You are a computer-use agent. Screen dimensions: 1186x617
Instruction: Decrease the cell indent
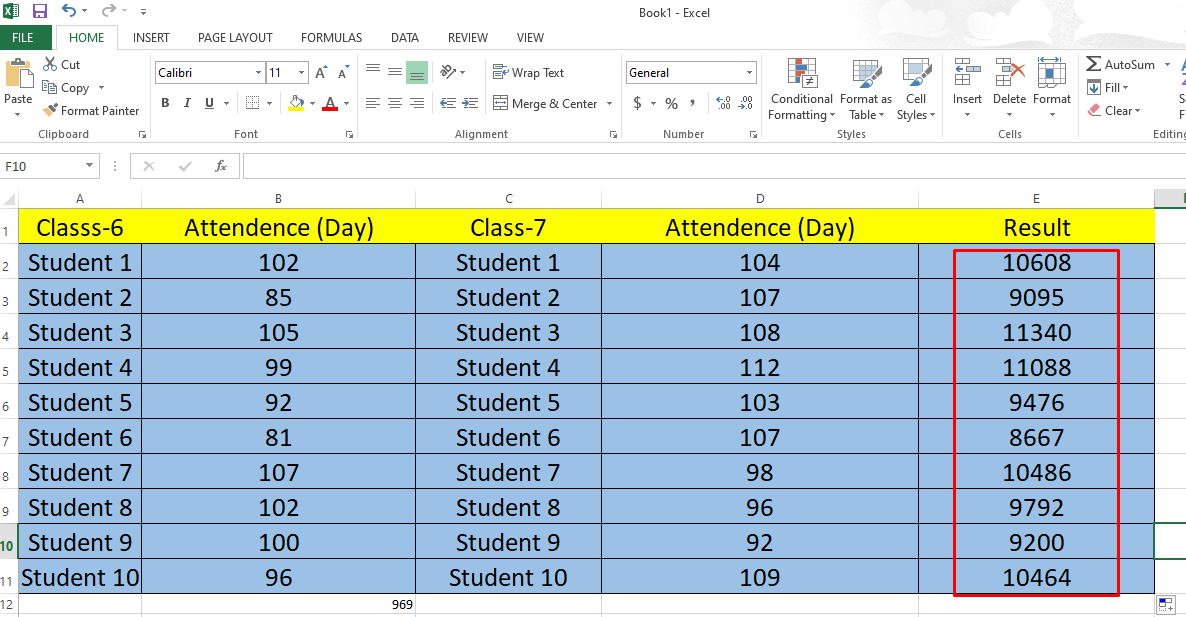[448, 103]
